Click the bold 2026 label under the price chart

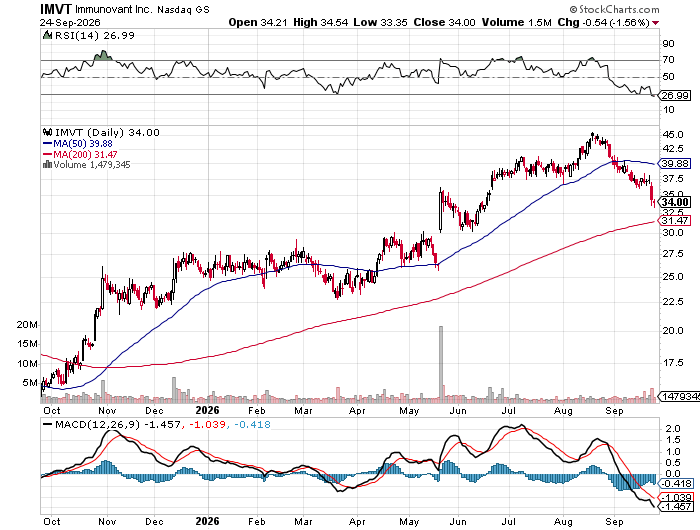[x=208, y=410]
